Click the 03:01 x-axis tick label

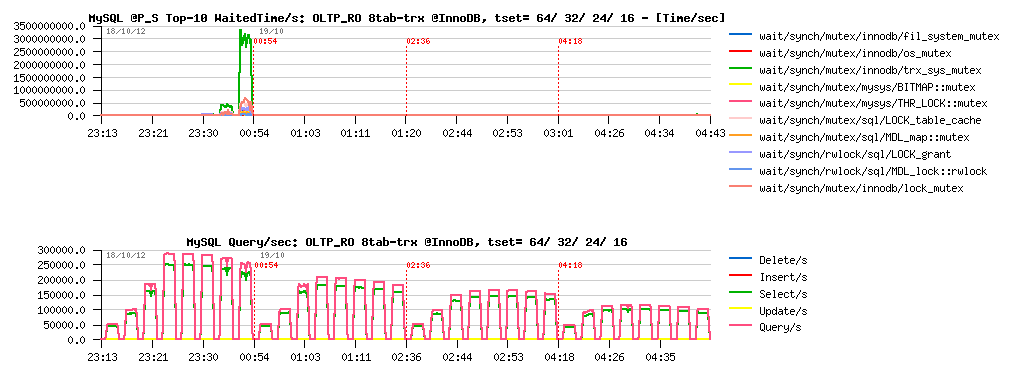point(558,134)
